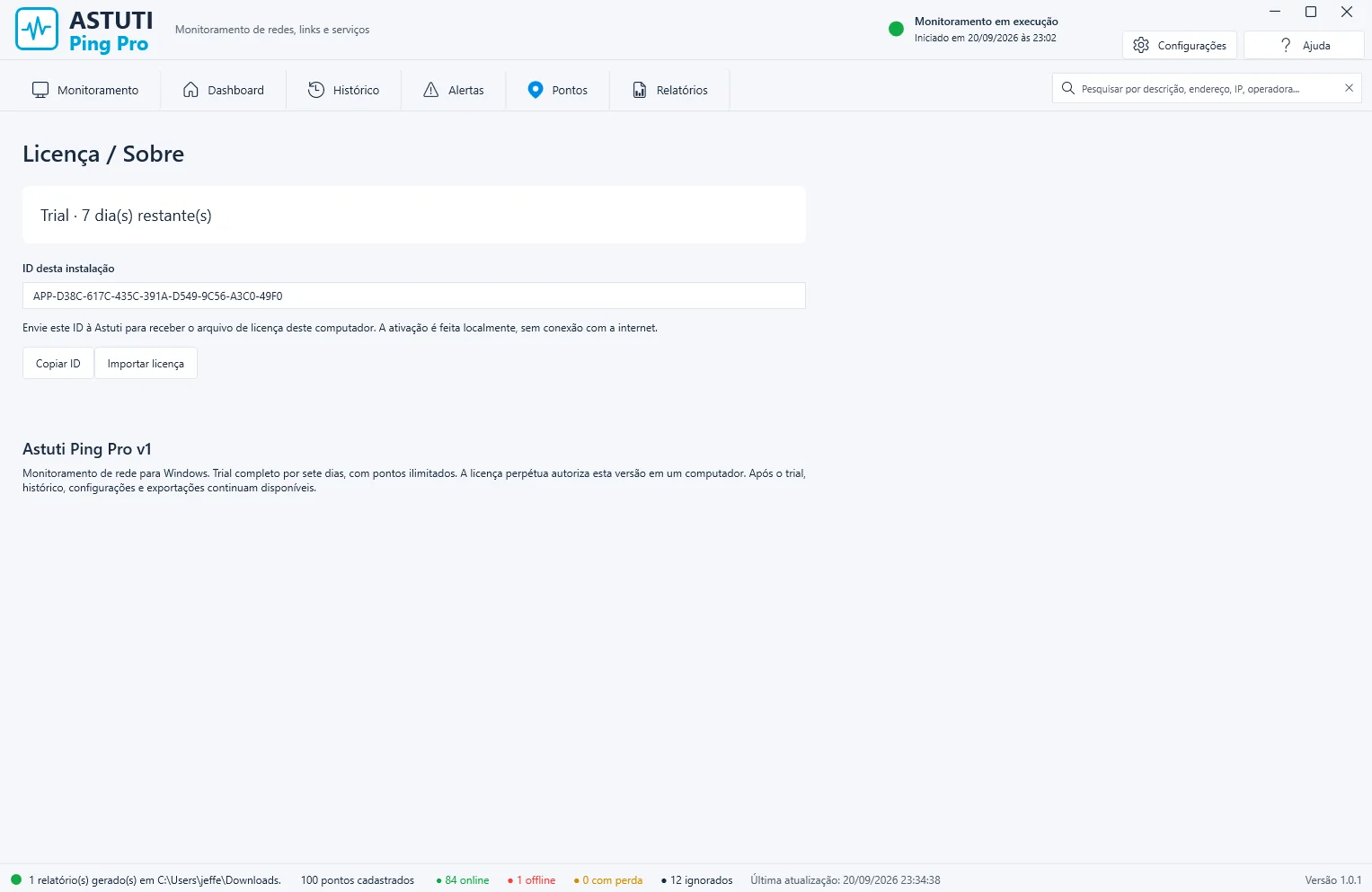Click the green monitoring status indicator

(896, 29)
